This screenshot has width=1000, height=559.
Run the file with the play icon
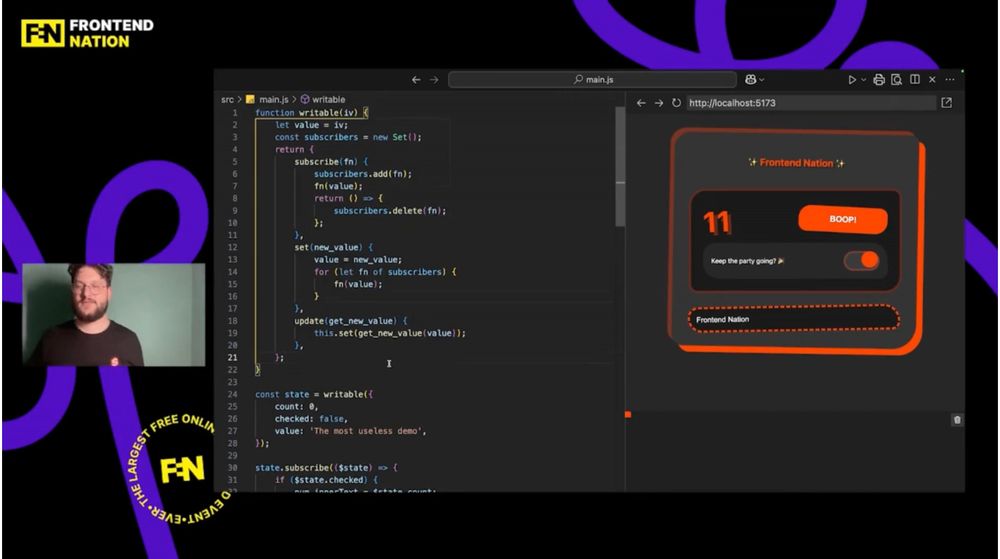852,80
